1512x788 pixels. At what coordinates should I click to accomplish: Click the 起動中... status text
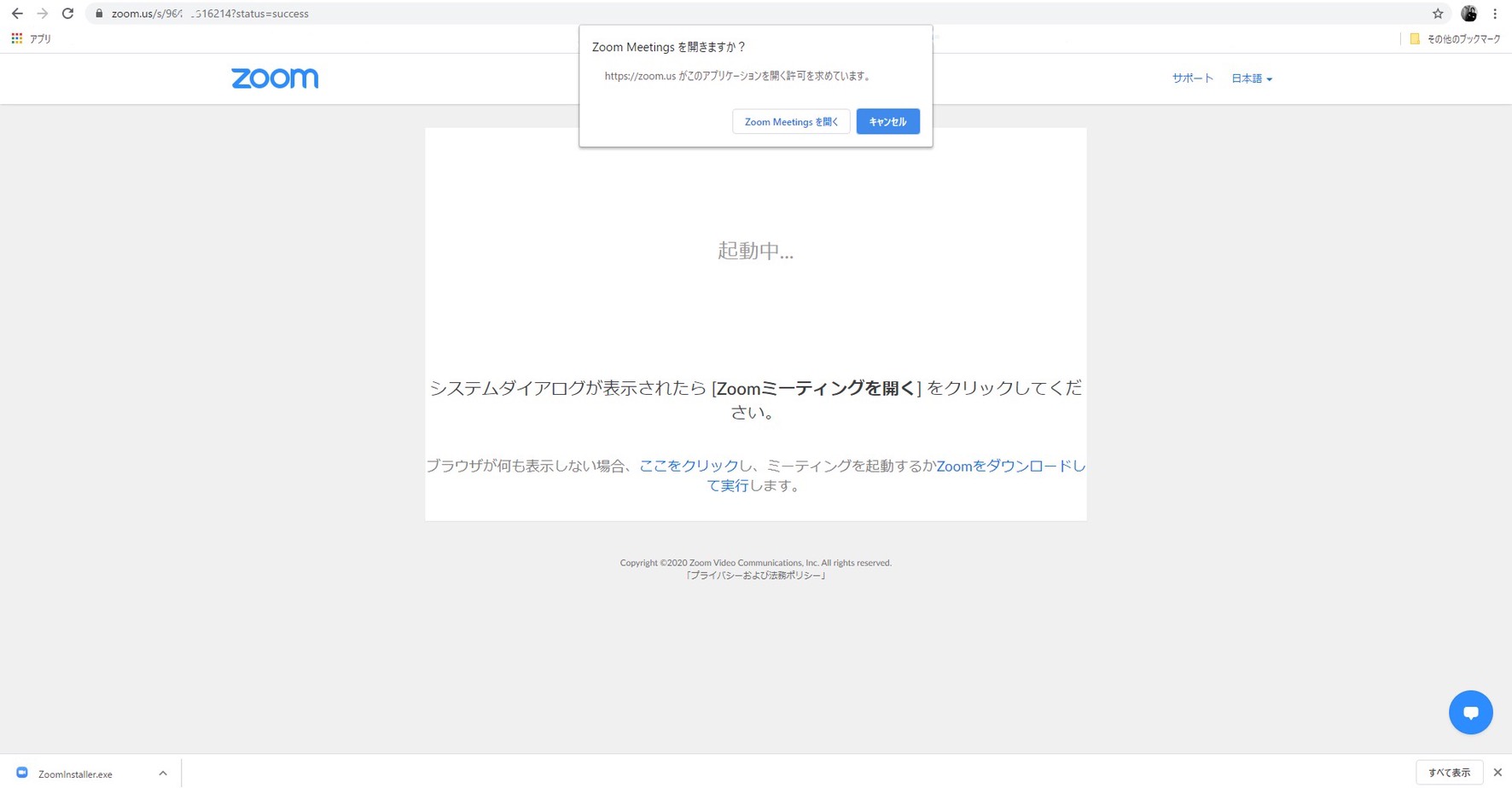pos(755,251)
